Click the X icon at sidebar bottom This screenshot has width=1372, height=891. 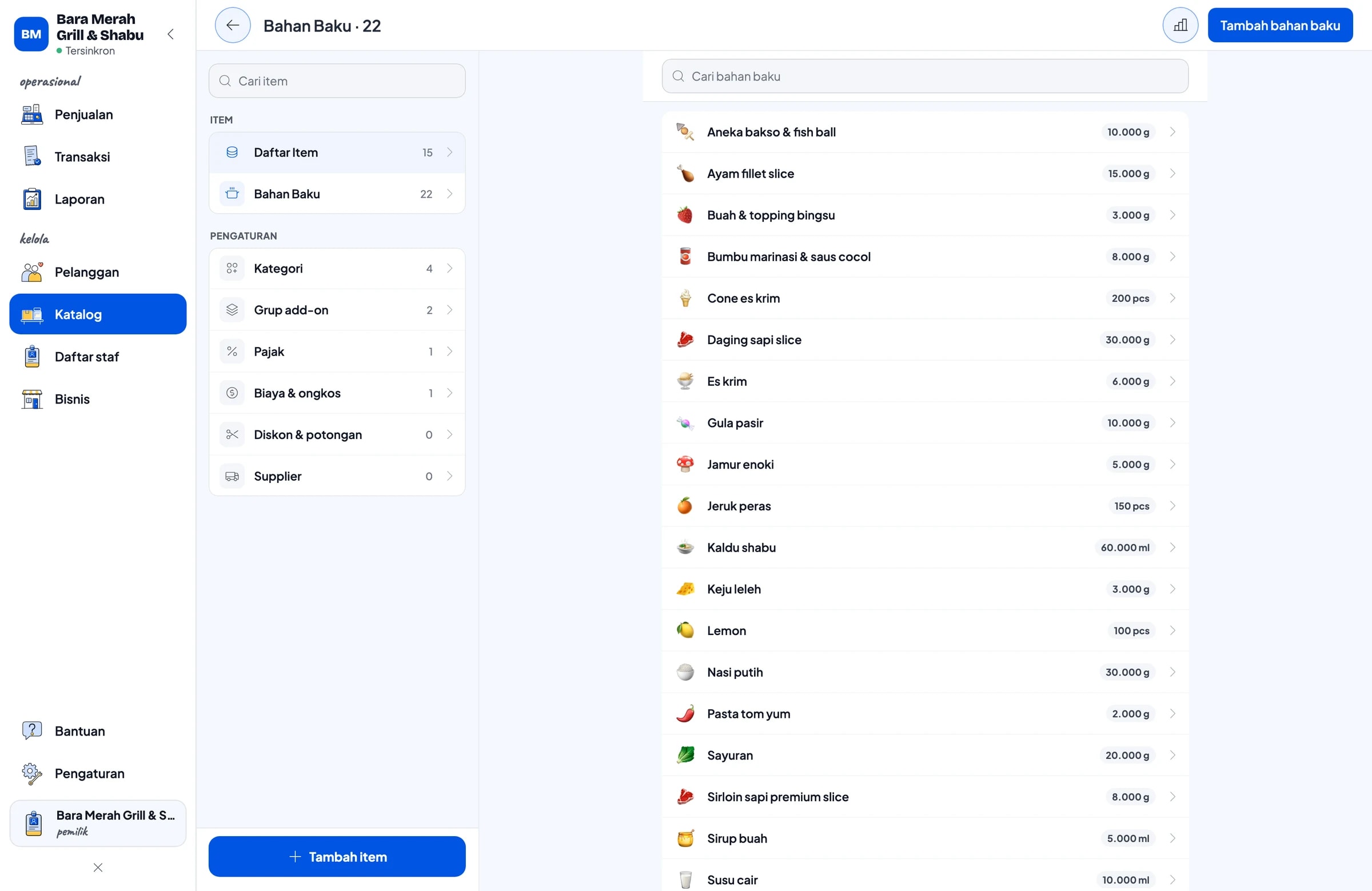(98, 868)
